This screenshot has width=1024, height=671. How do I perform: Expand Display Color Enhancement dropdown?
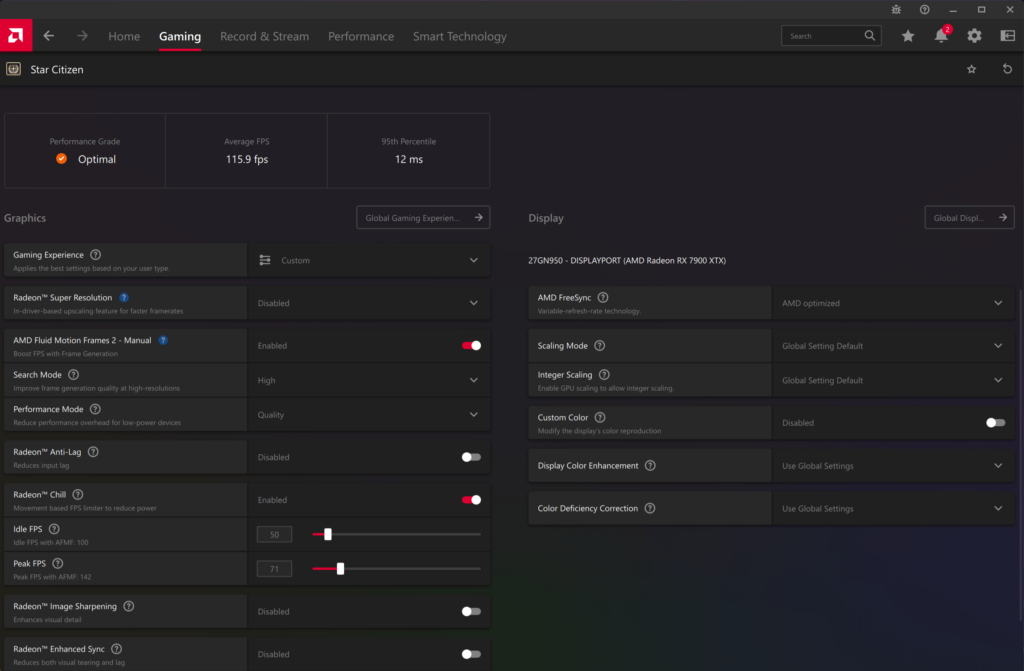click(x=893, y=466)
